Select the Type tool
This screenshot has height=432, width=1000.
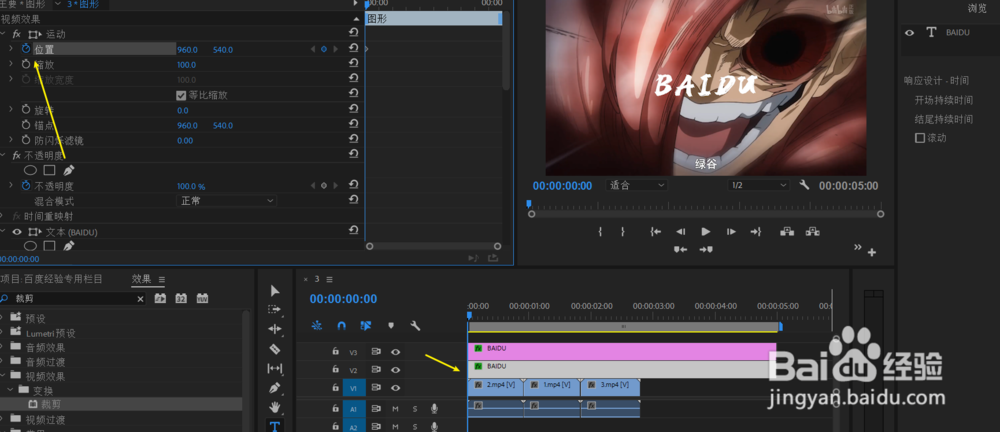tap(275, 426)
